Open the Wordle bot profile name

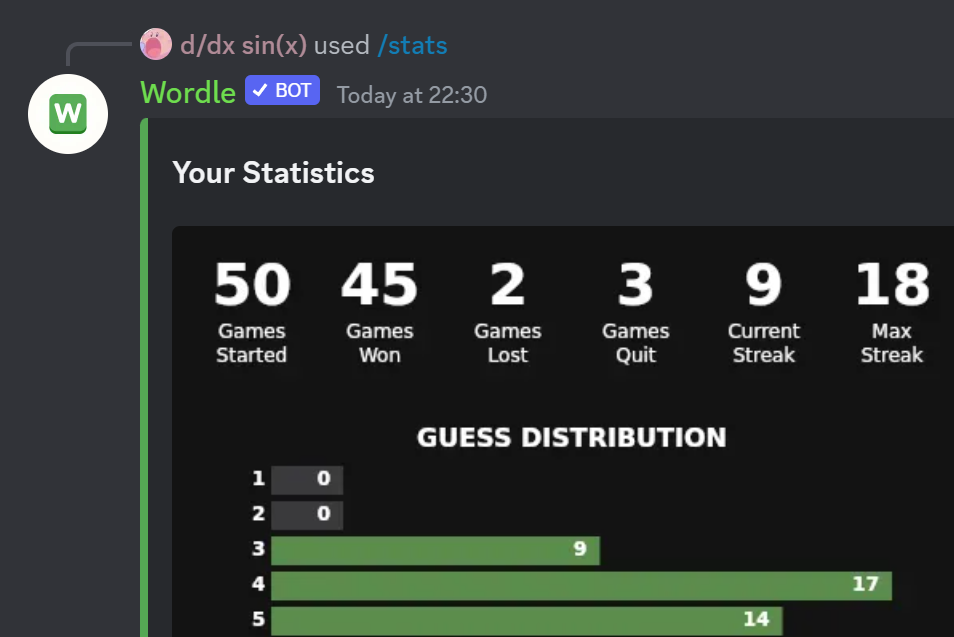click(188, 92)
